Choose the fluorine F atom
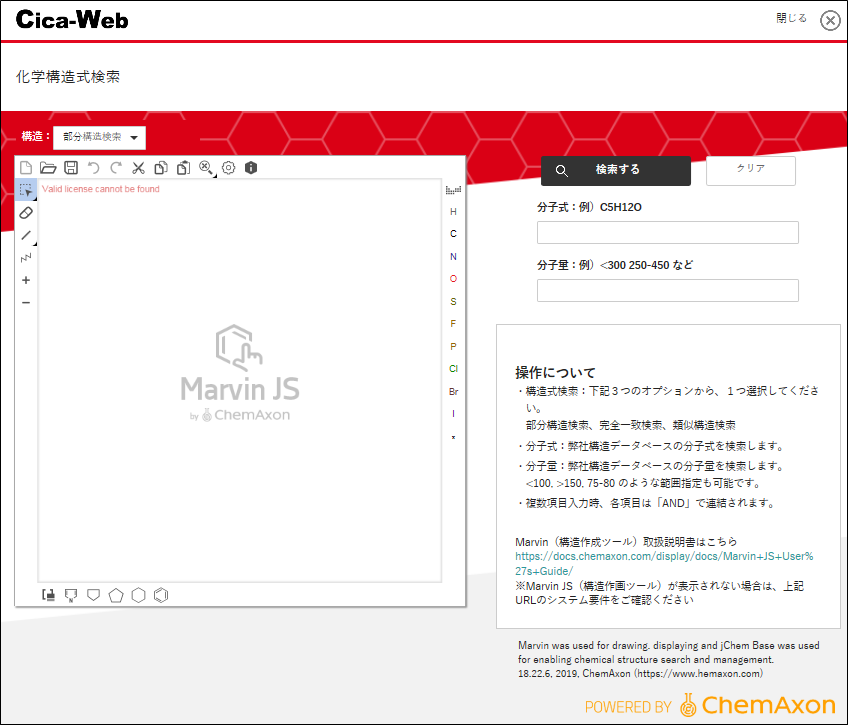Viewport: 848px width, 725px height. click(x=453, y=323)
